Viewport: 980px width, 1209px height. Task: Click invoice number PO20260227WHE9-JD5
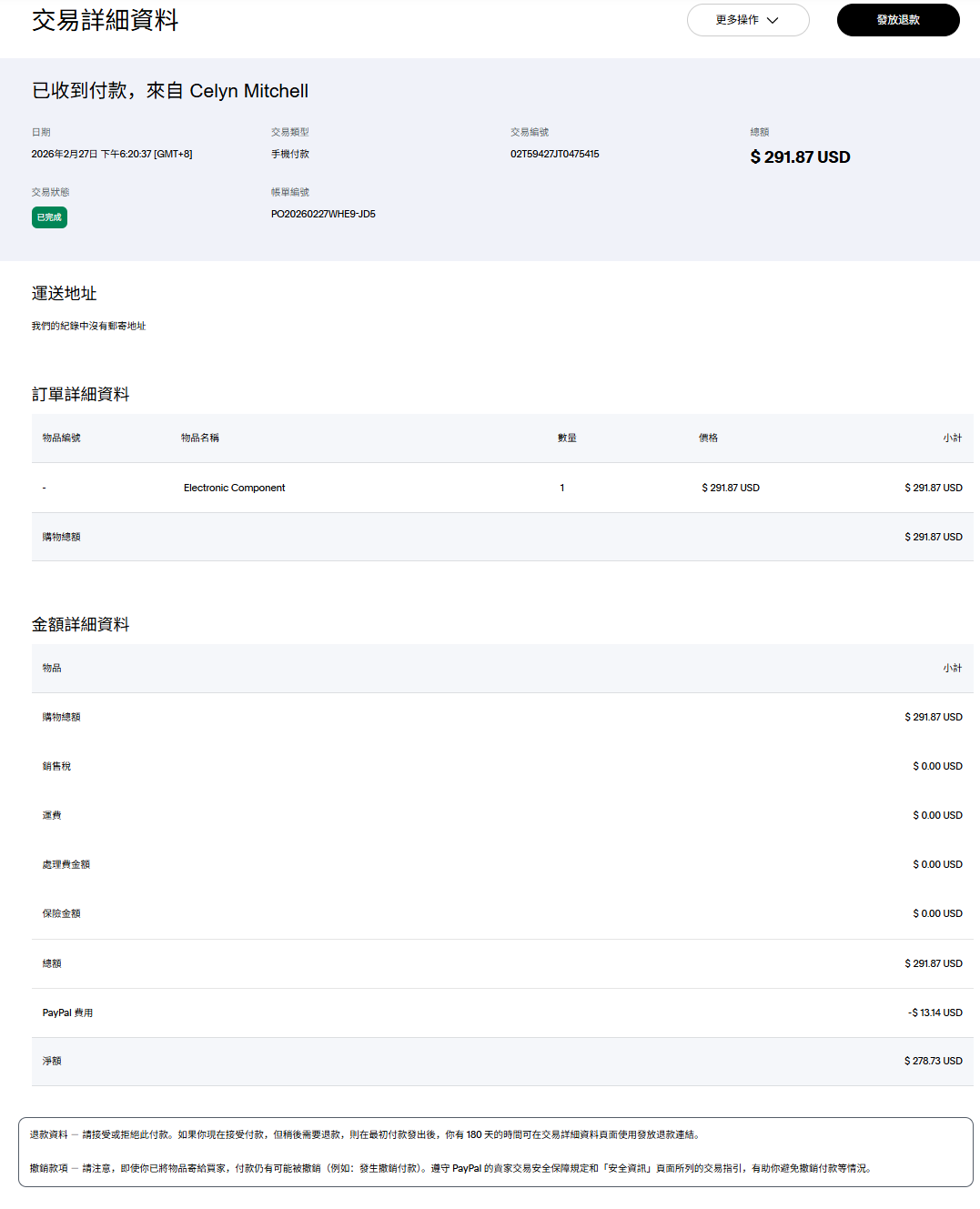click(x=323, y=215)
